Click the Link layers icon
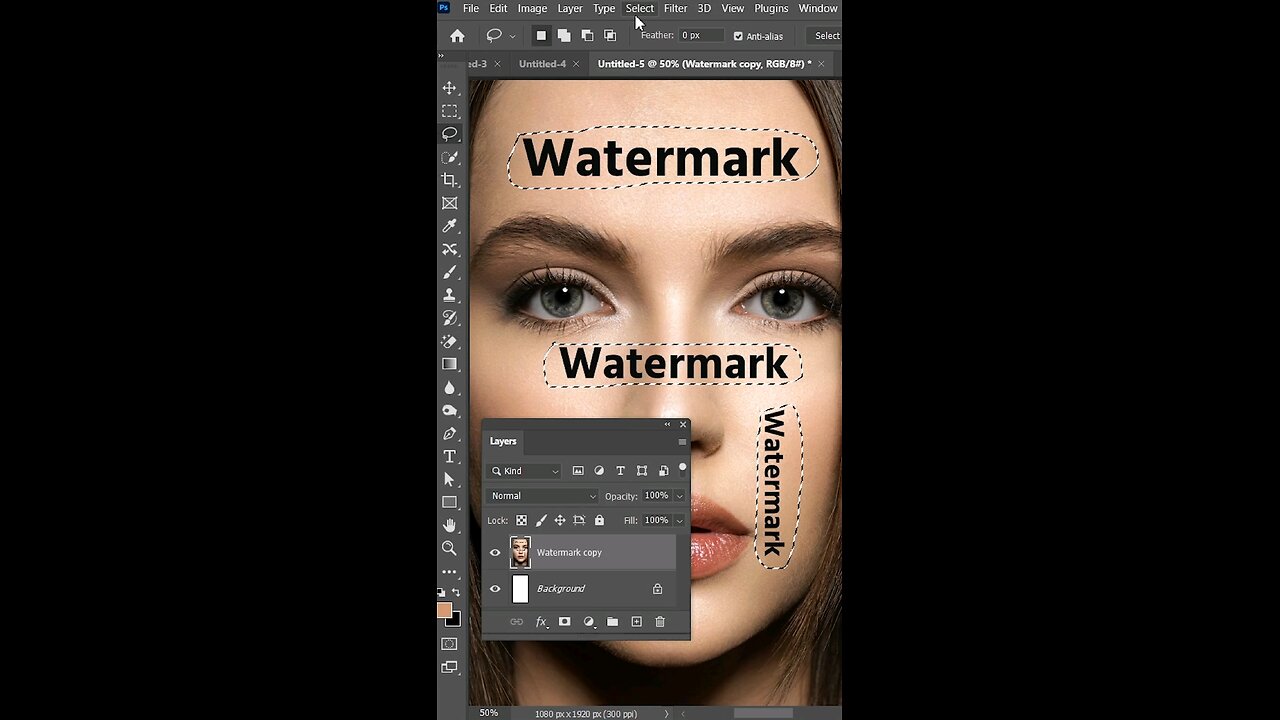 (x=517, y=622)
